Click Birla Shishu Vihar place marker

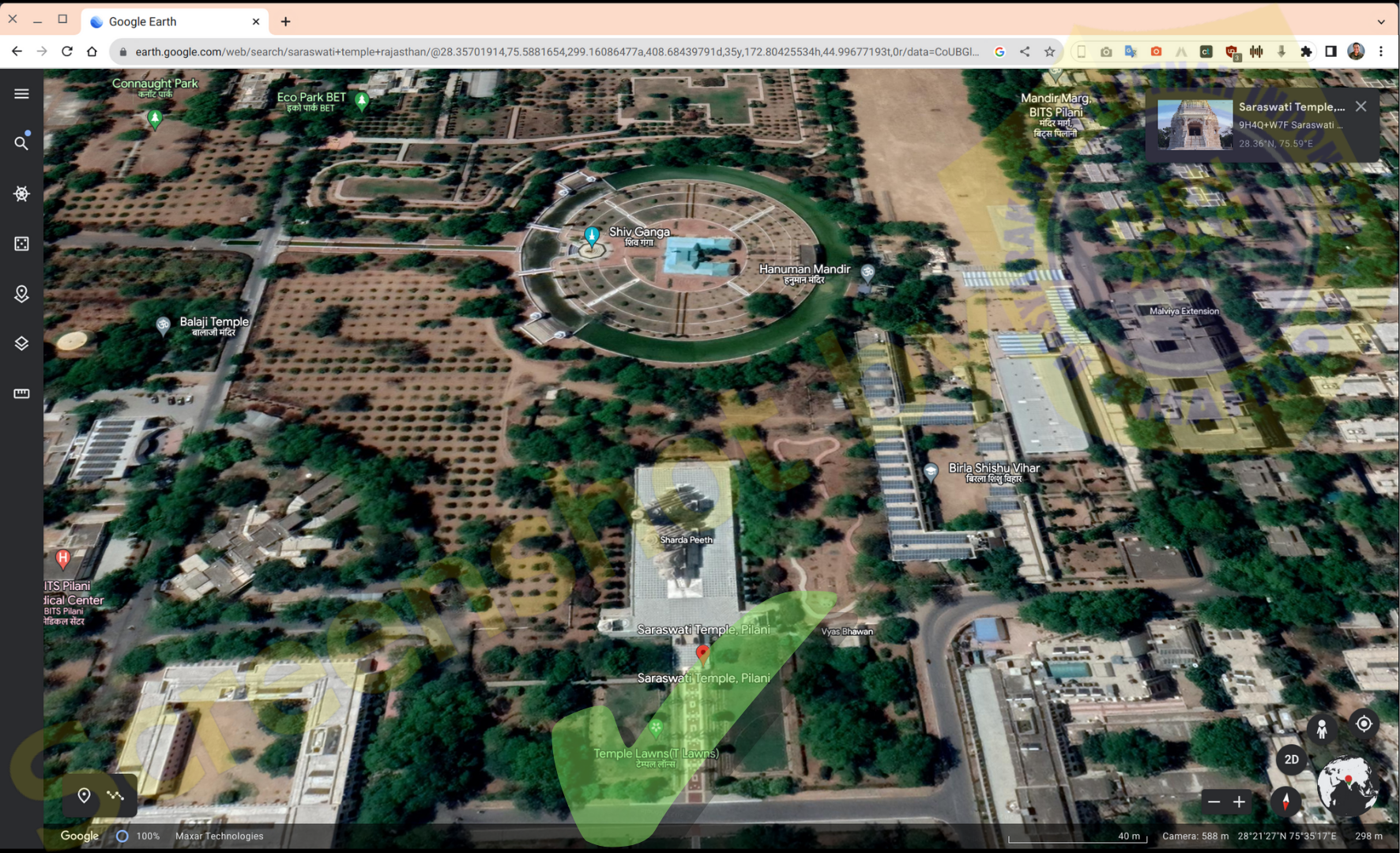931,472
